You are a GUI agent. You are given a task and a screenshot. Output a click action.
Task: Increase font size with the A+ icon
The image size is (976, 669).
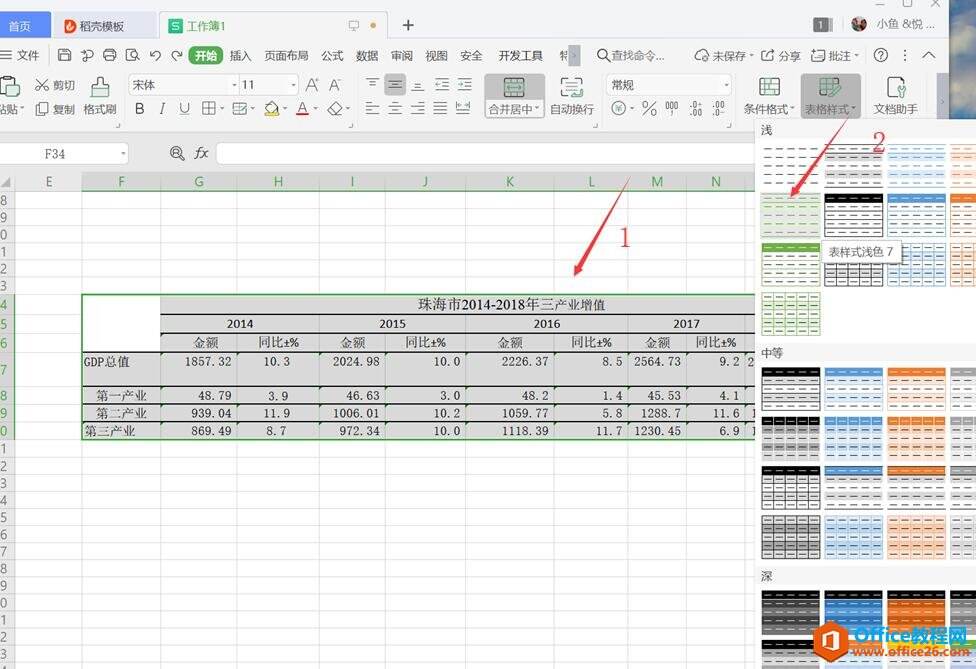312,85
